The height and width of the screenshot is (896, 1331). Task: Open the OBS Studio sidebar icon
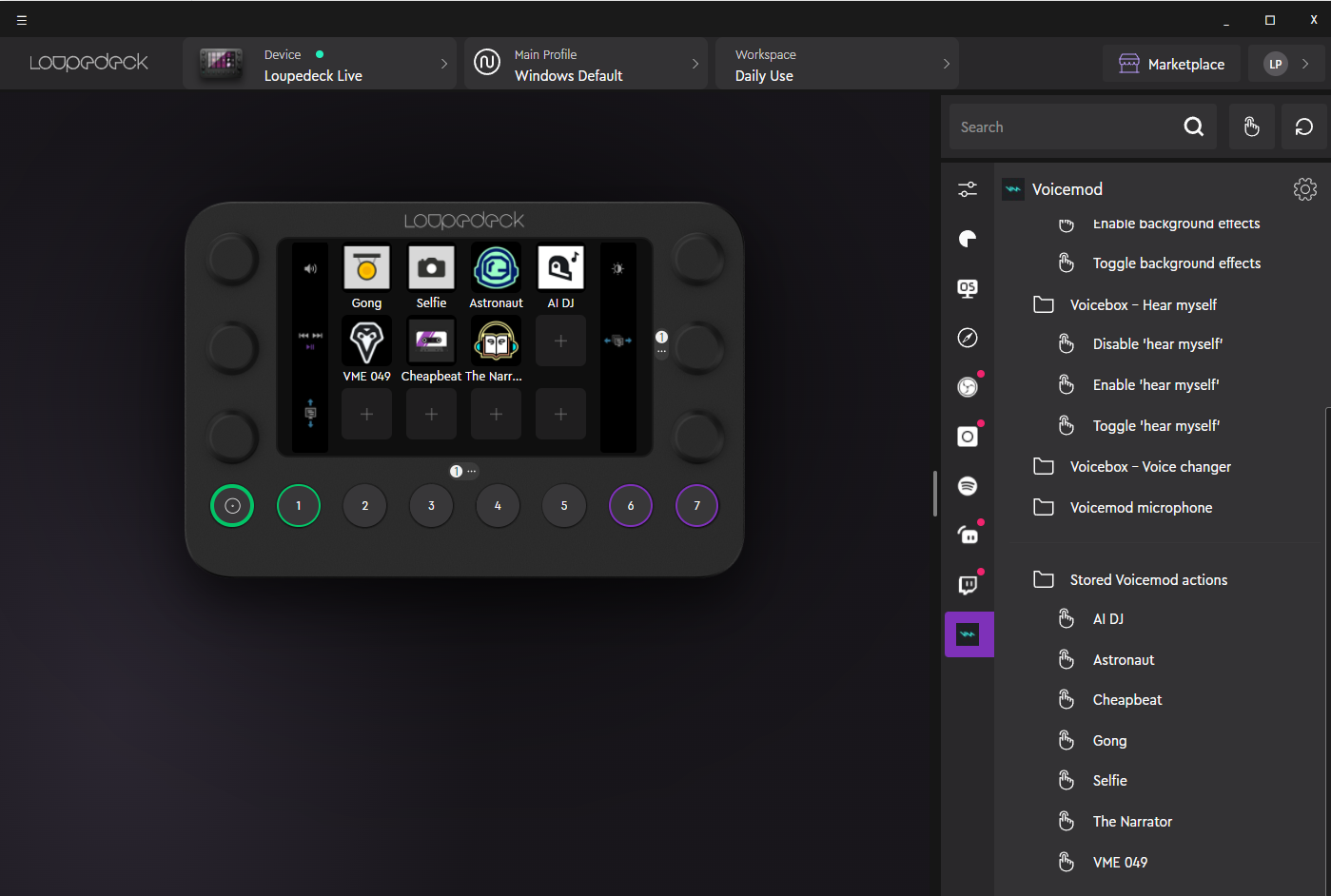(968, 387)
